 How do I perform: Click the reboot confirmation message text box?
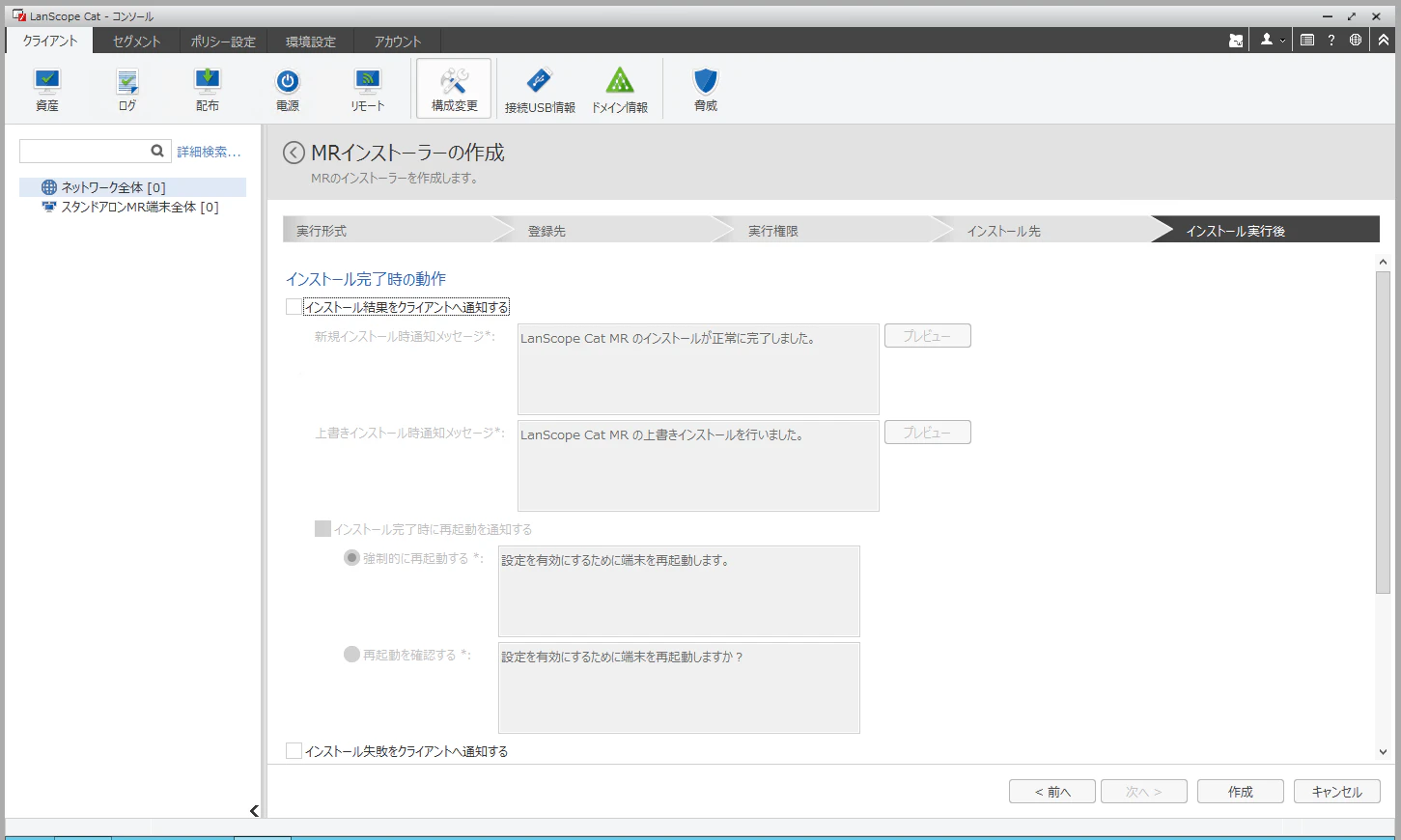[x=679, y=687]
